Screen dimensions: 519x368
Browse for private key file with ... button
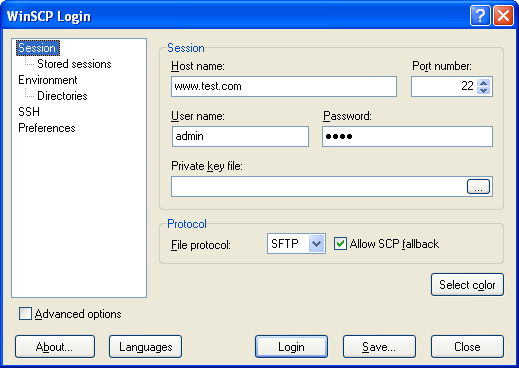[x=478, y=187]
